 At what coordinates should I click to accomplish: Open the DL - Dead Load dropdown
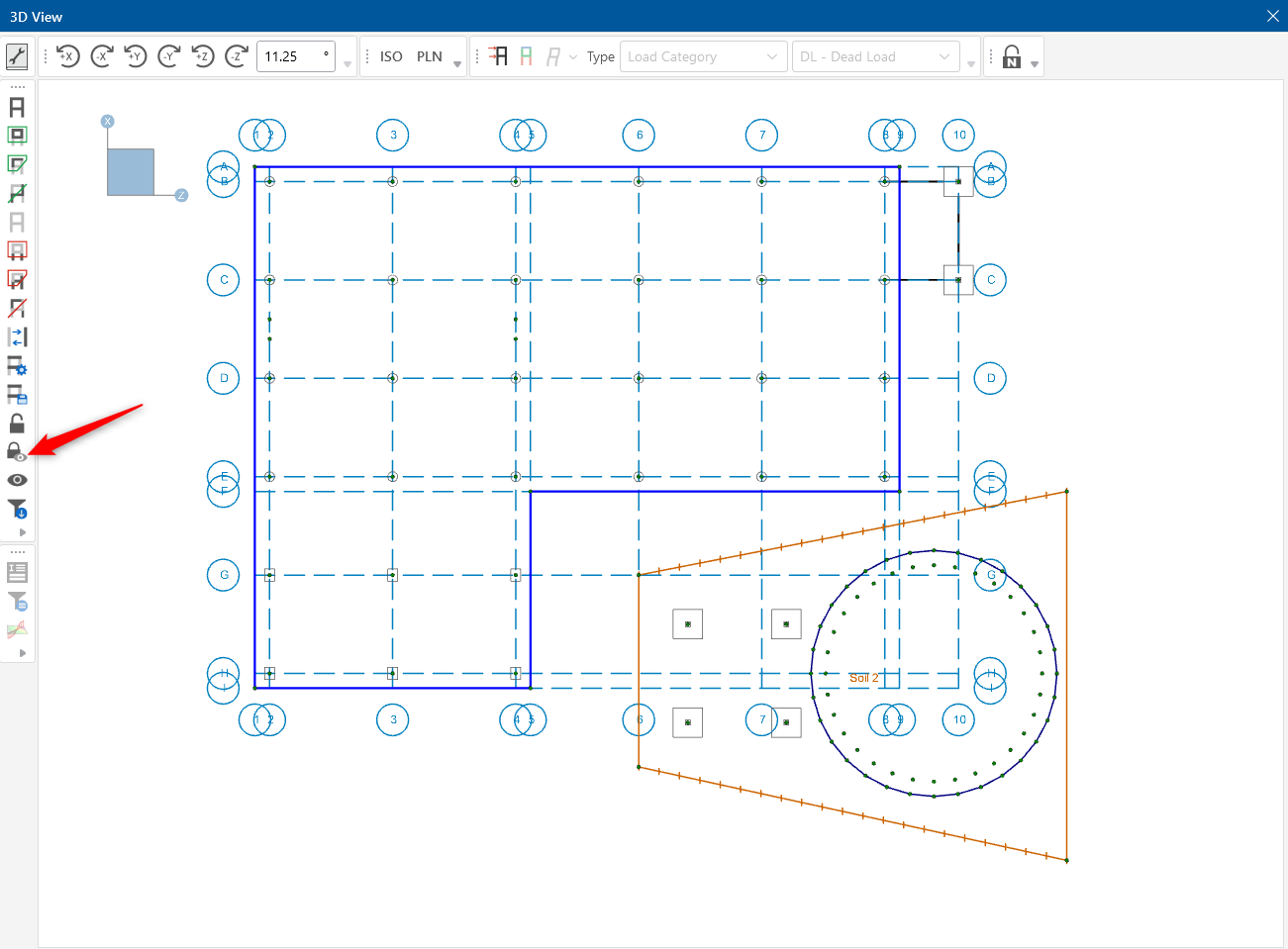(875, 56)
